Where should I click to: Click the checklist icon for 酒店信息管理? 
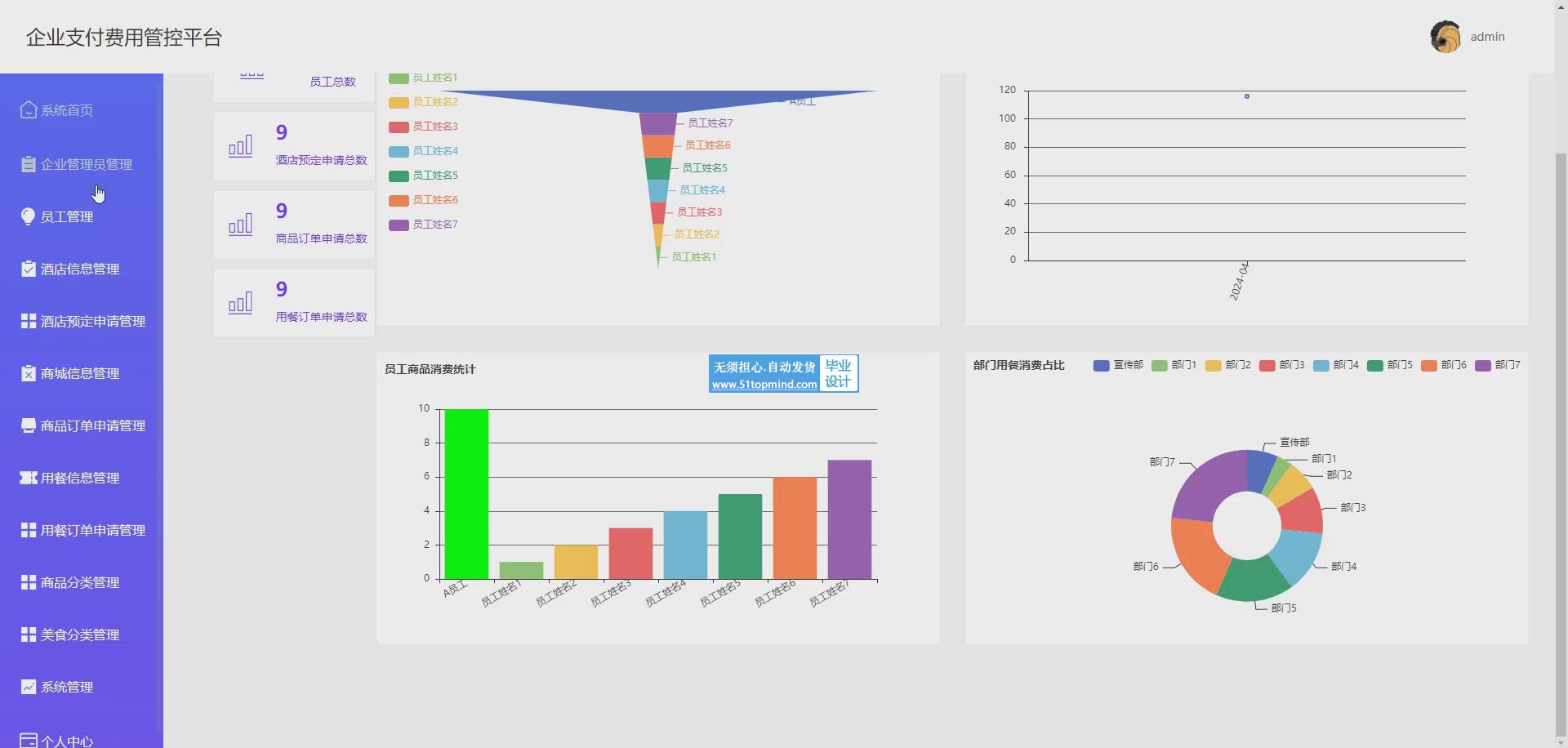[29, 269]
